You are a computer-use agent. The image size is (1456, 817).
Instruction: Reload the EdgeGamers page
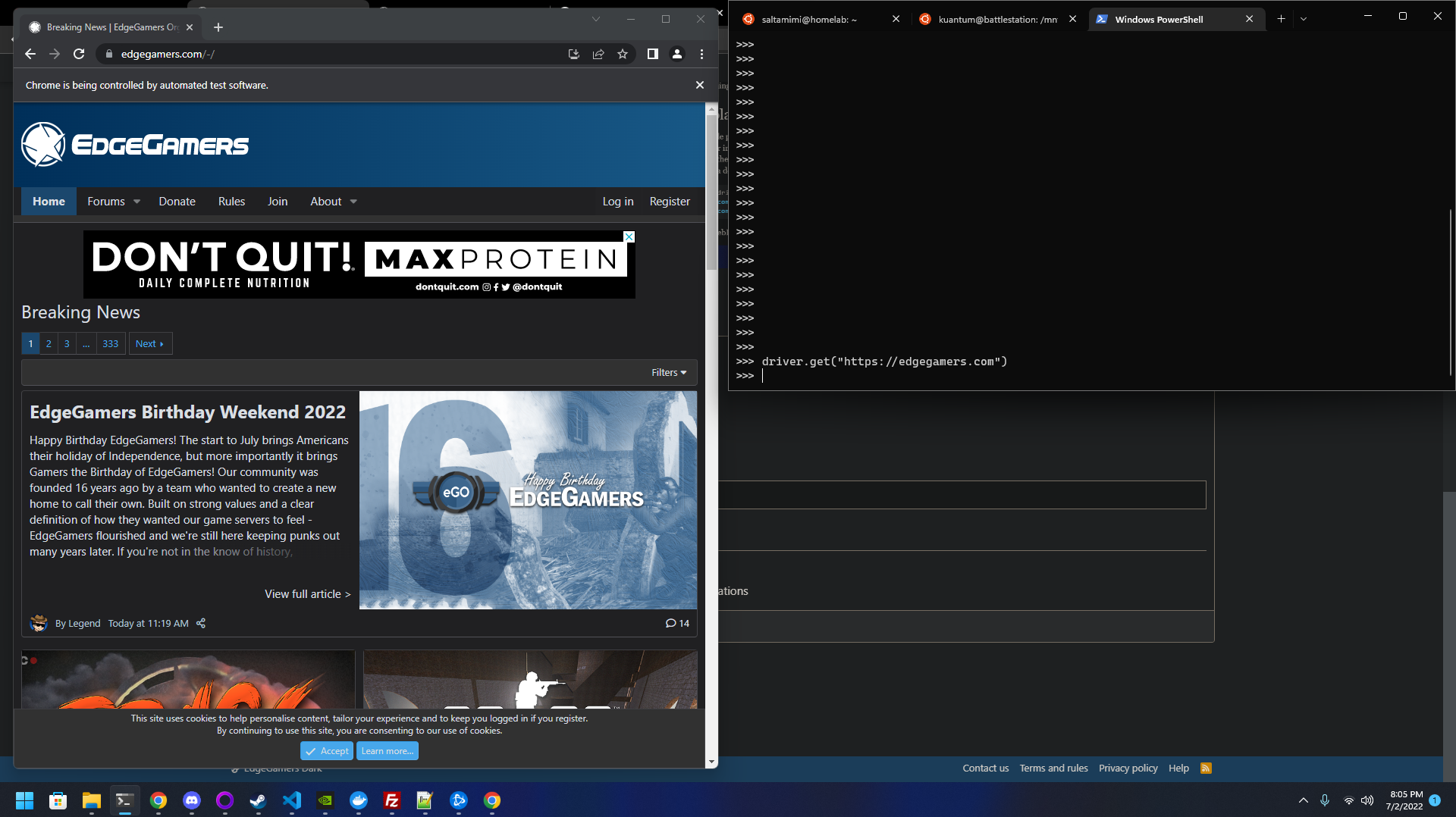[x=79, y=54]
